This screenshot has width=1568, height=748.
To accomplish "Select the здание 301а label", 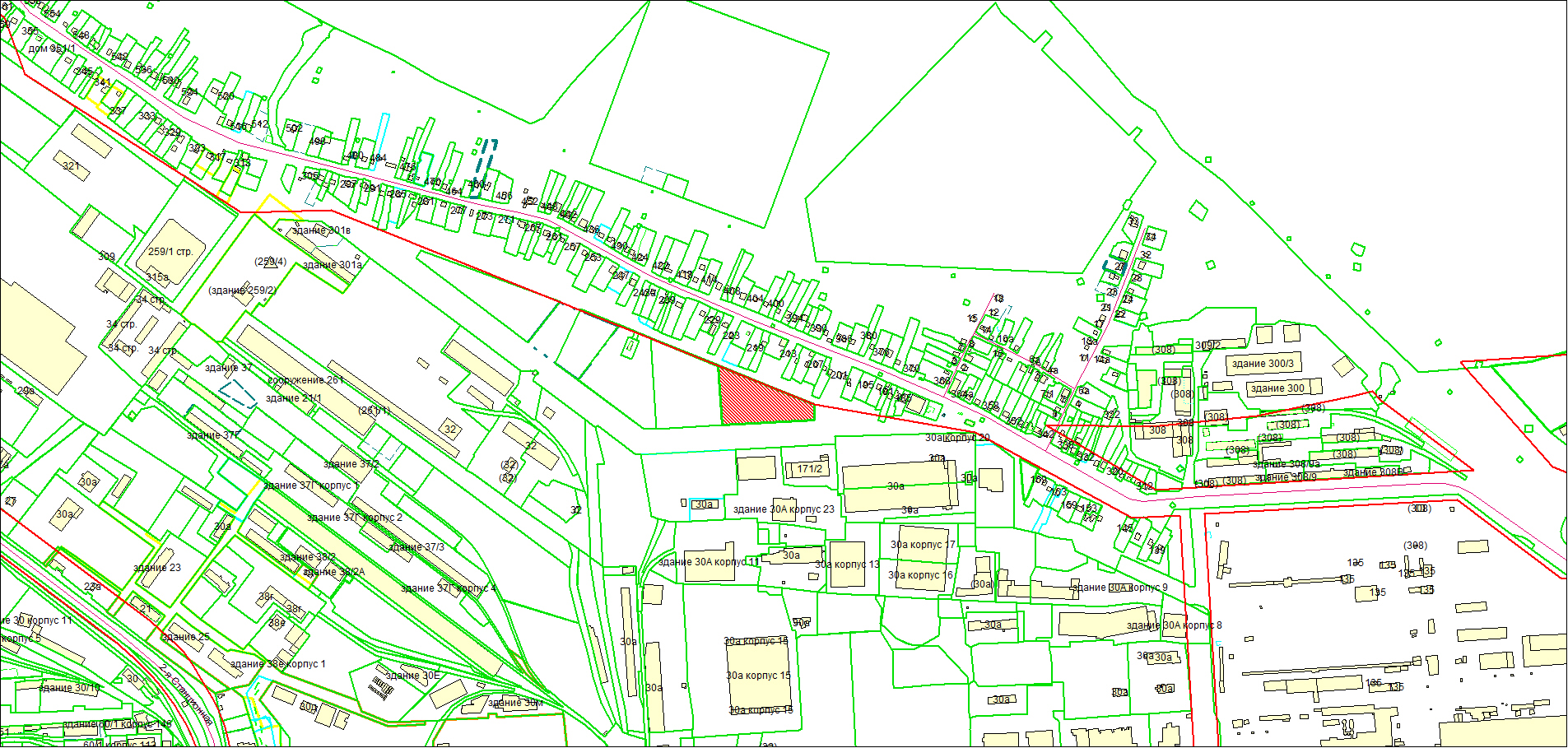I will point(333,265).
